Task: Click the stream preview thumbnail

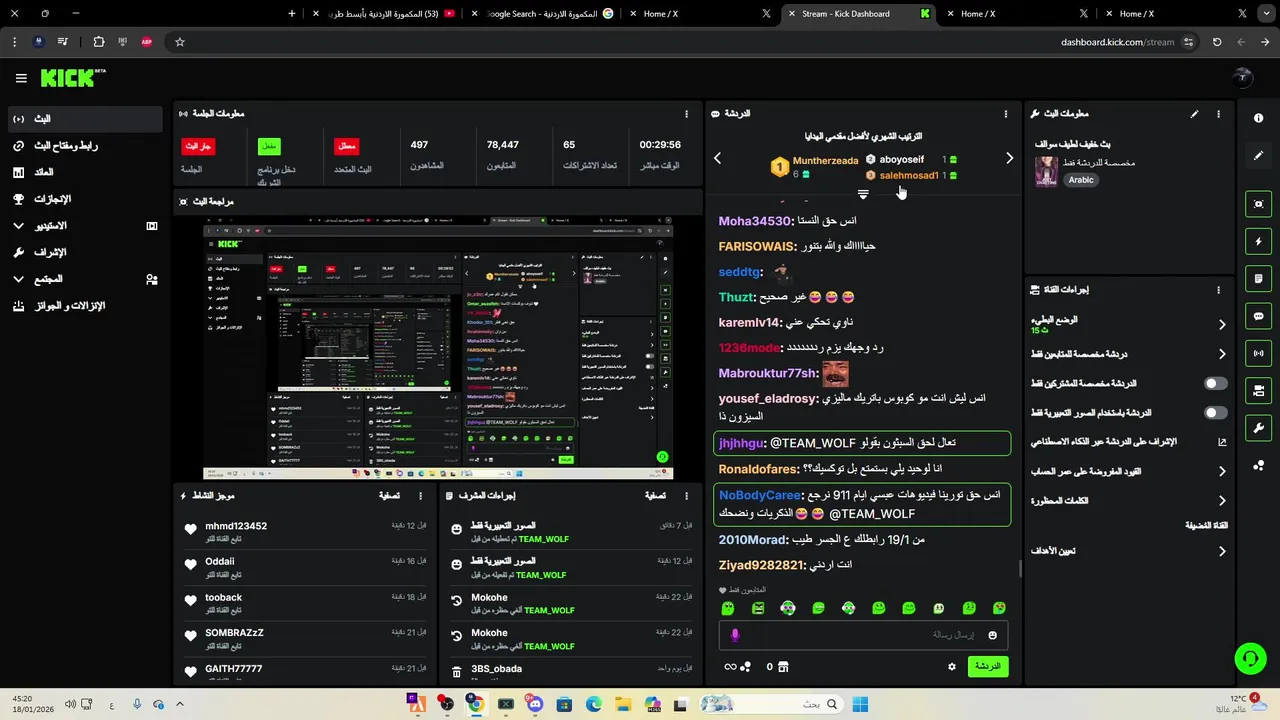Action: point(438,348)
